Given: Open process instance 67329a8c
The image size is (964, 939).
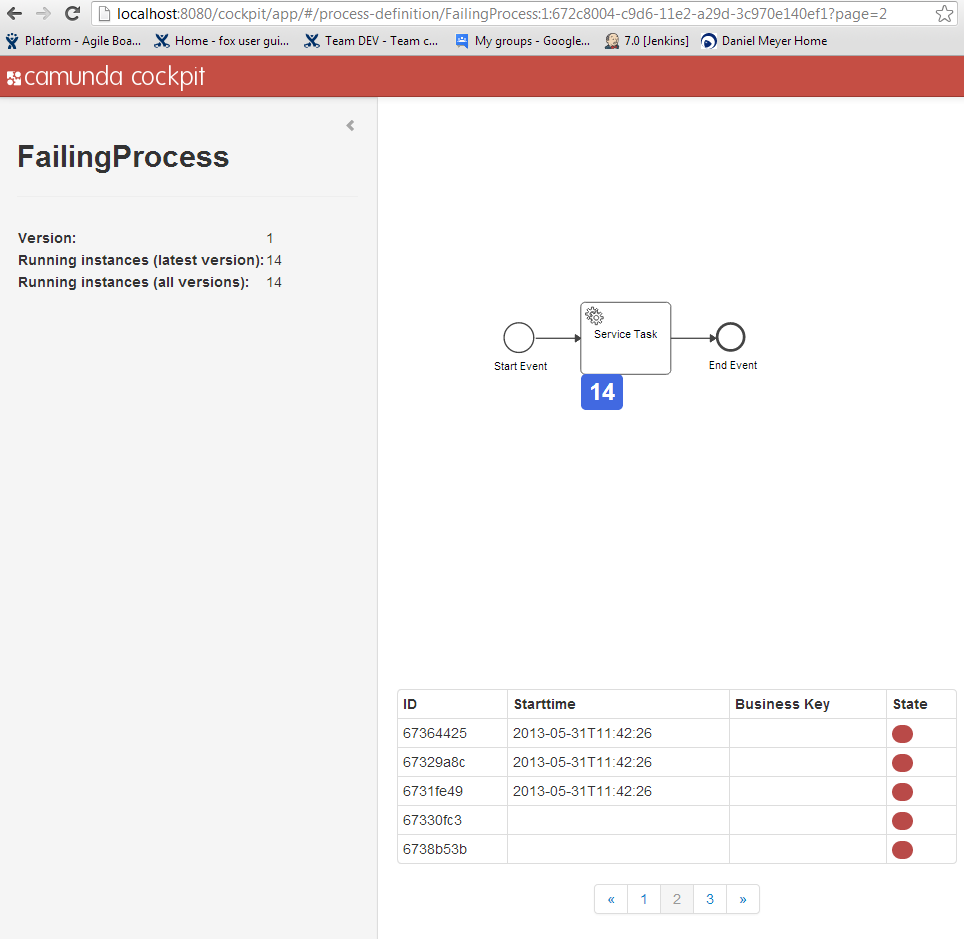Looking at the screenshot, I should click(433, 762).
